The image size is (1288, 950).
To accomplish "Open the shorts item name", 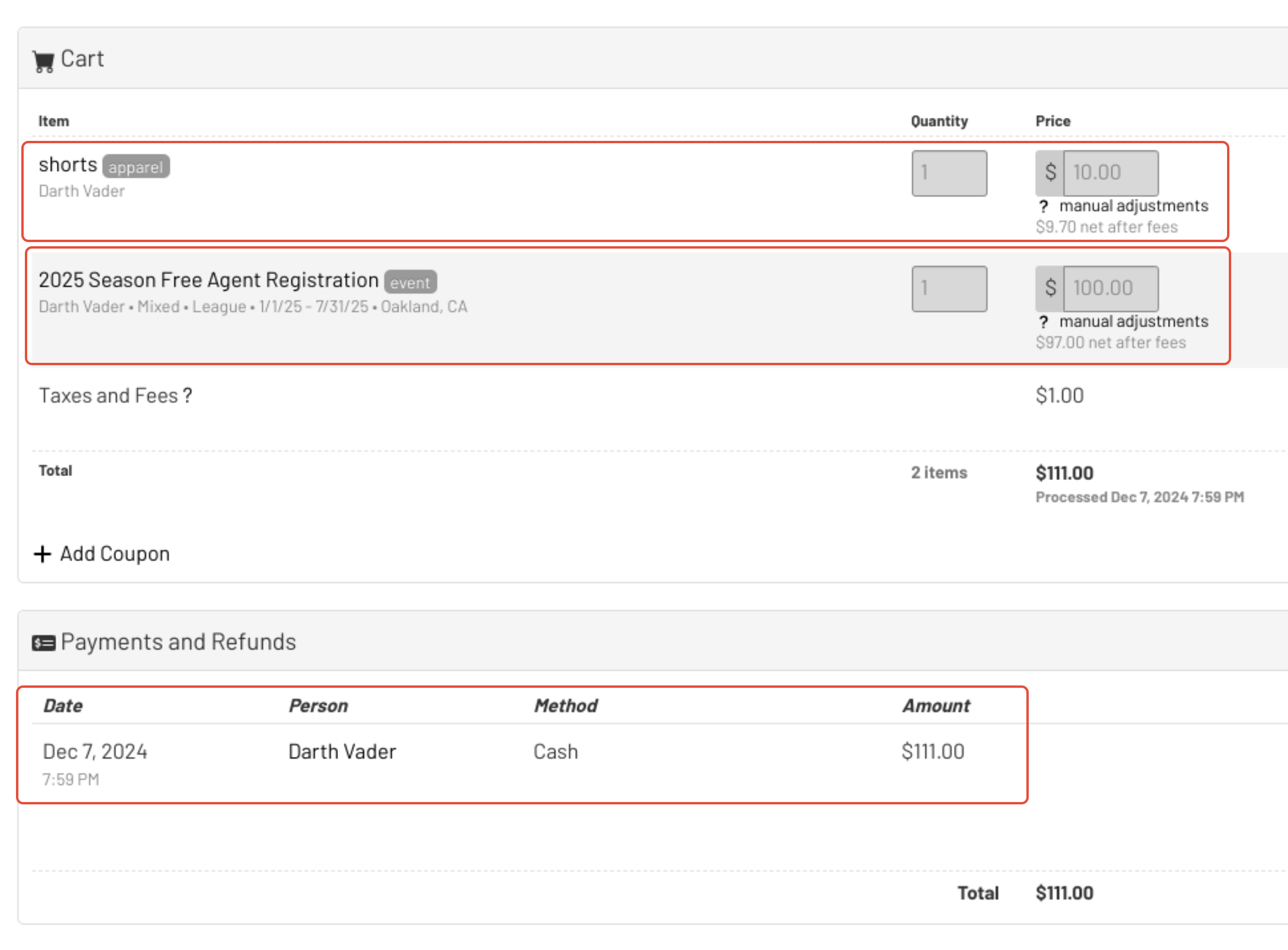I will point(67,165).
